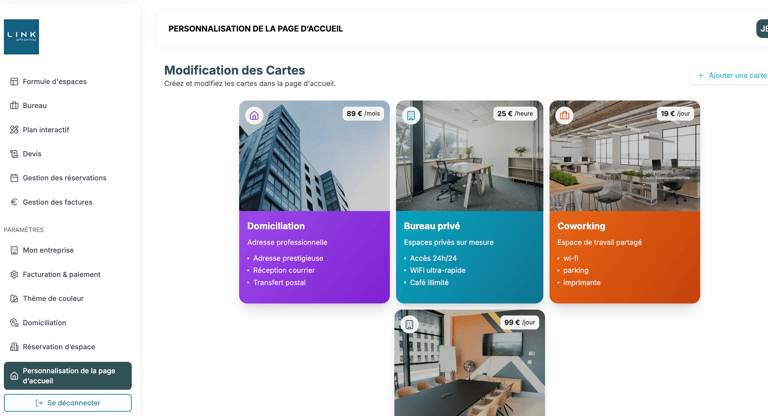
Task: Open Domiciliation settings in sidebar
Action: (44, 322)
